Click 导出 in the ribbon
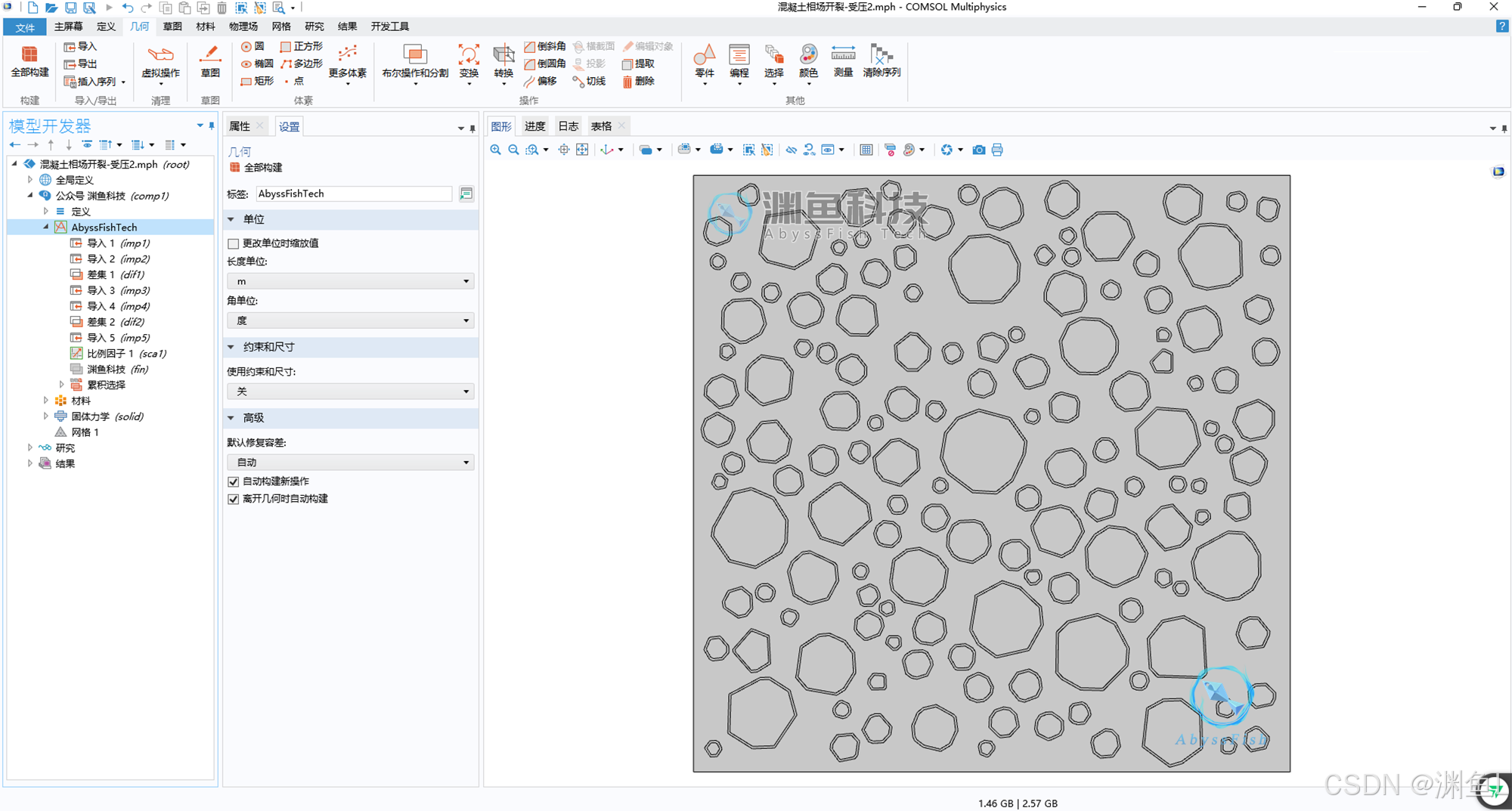The image size is (1512, 811). [80, 63]
